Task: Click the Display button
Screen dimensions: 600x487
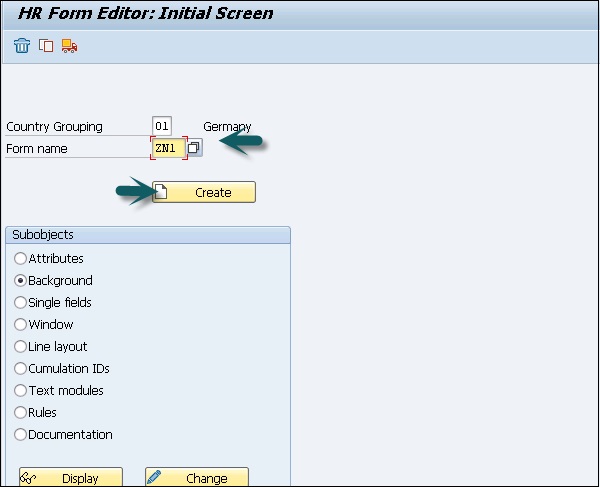Action: click(71, 478)
